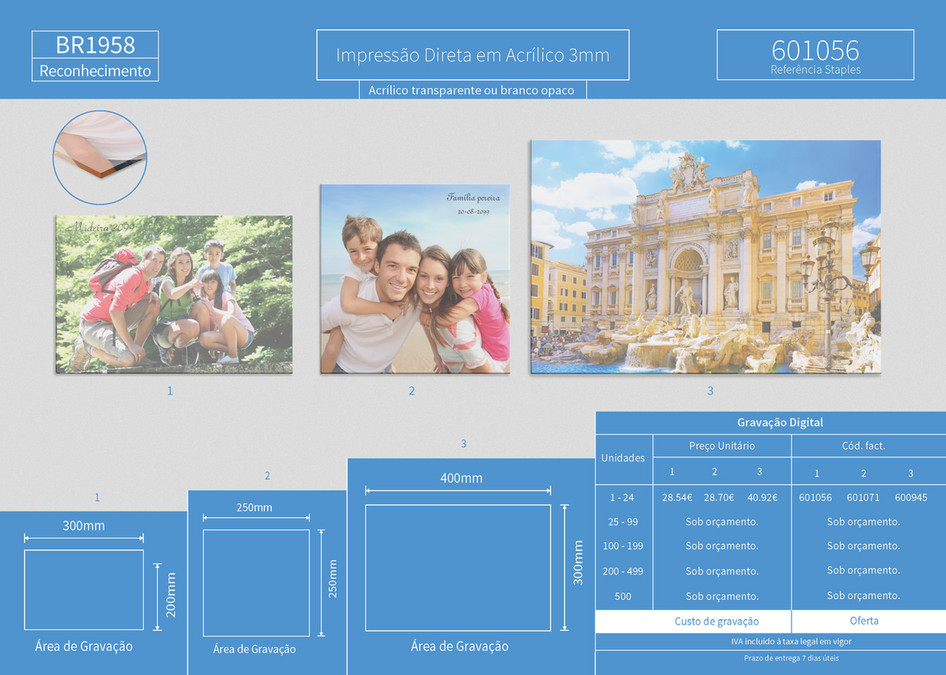Select the Acrílico transparente ou branco opaco subtitle

pos(472,90)
